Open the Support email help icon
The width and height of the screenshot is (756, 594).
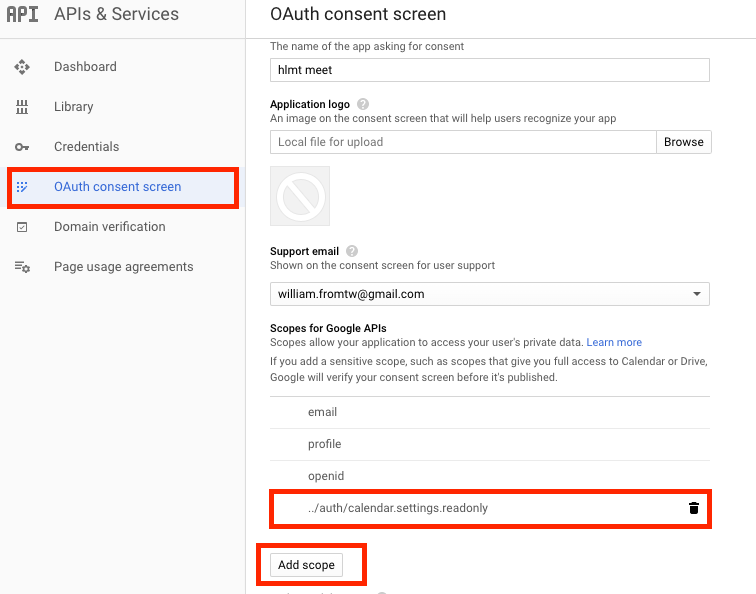point(352,251)
